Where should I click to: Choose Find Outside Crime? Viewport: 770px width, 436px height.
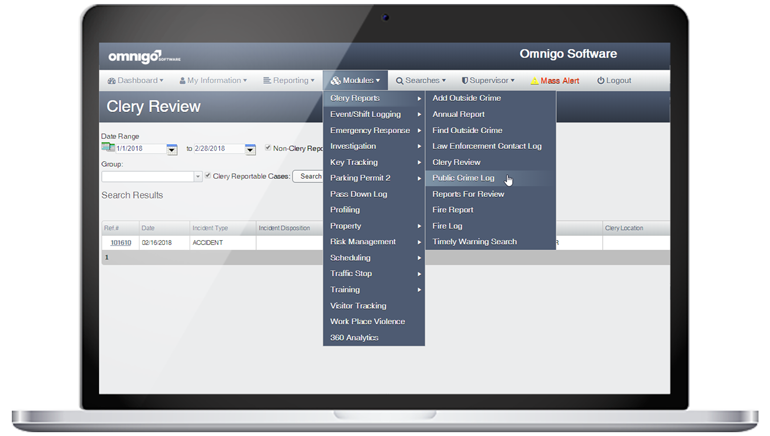(x=491, y=130)
